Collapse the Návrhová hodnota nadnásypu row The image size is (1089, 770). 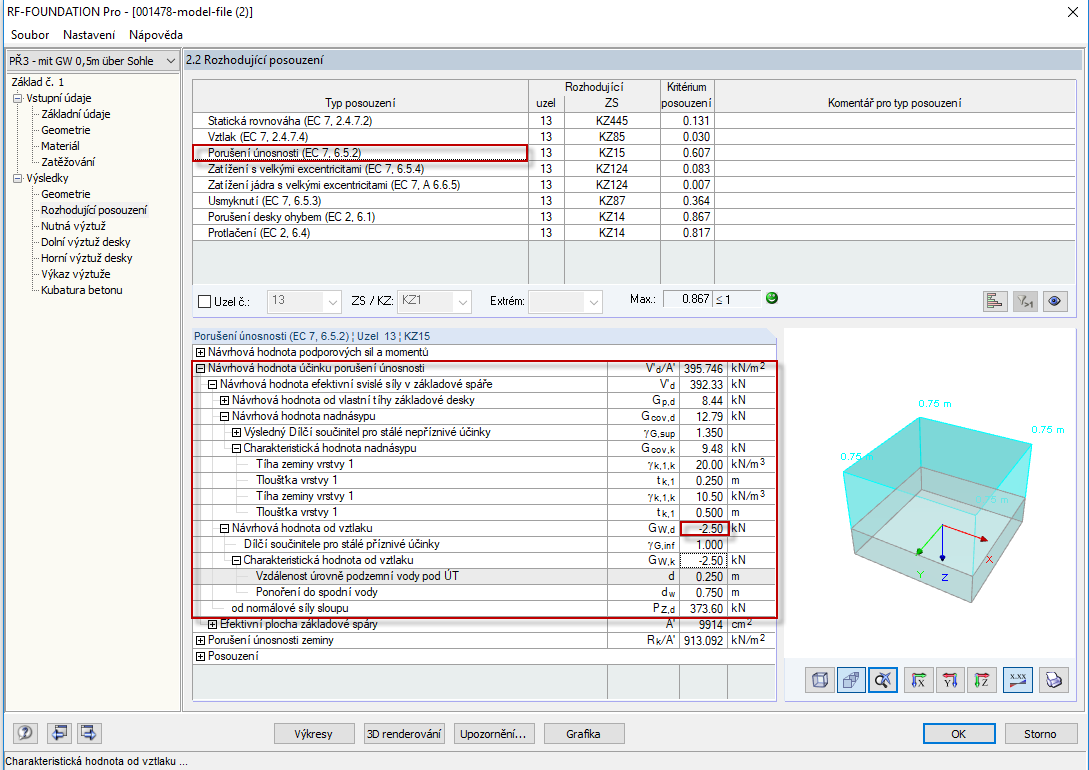click(224, 417)
